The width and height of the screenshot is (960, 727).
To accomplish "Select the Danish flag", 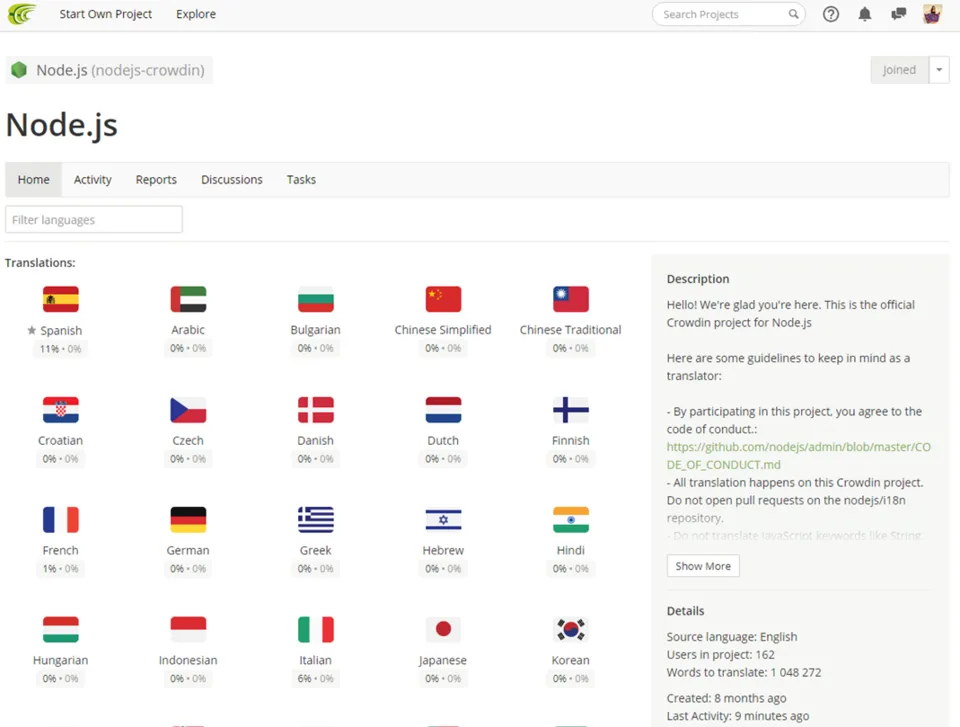I will [x=315, y=410].
